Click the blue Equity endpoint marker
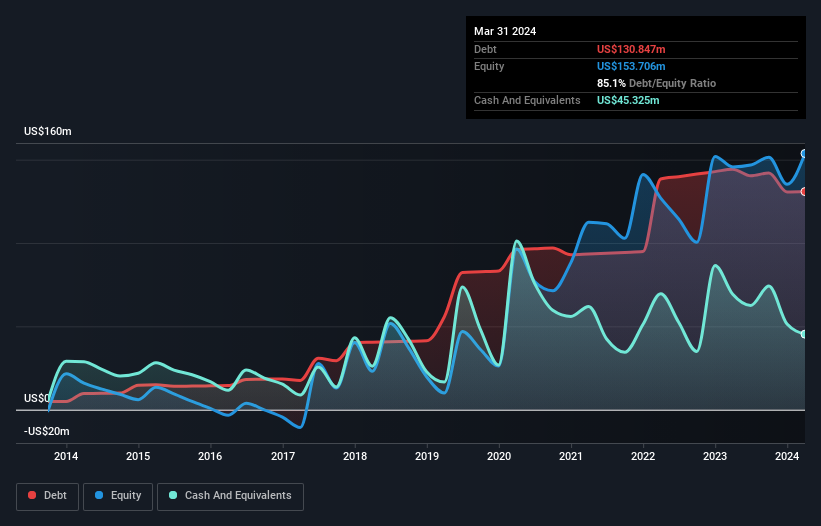821x526 pixels. click(804, 154)
